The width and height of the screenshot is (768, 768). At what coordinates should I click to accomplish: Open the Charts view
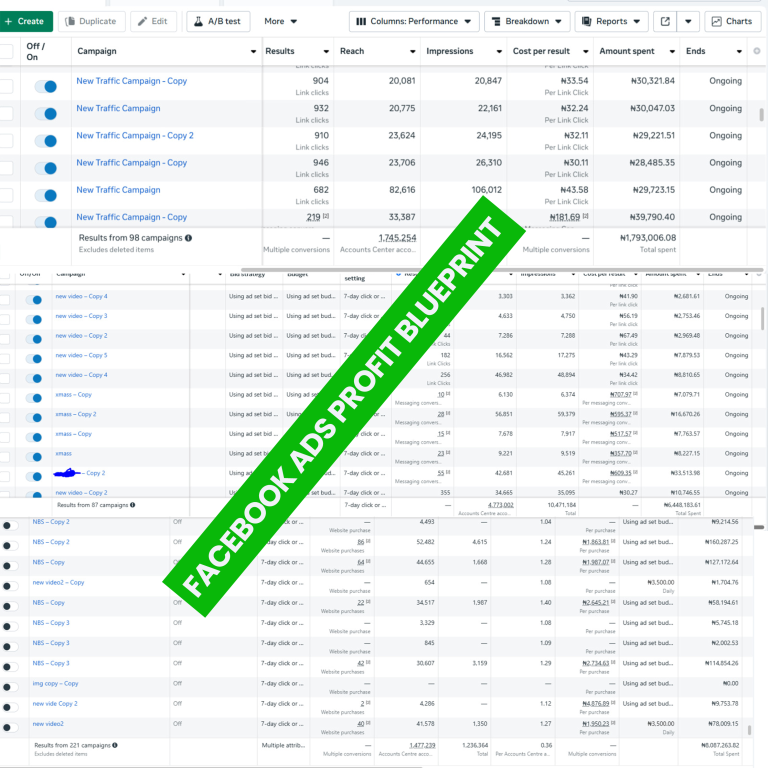pos(732,22)
